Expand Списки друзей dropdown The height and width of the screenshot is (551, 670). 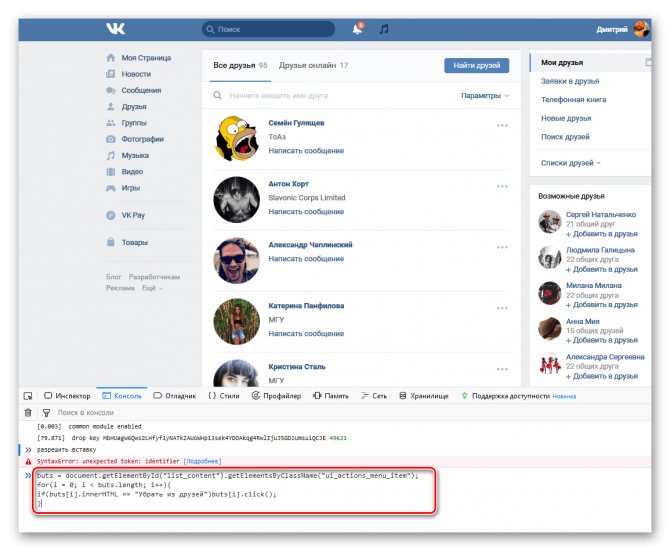pos(570,163)
